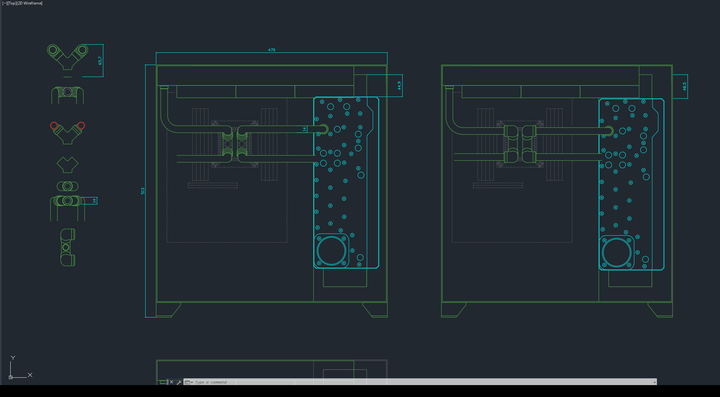
Task: Open command line customize wrench menu
Action: pyautogui.click(x=179, y=382)
